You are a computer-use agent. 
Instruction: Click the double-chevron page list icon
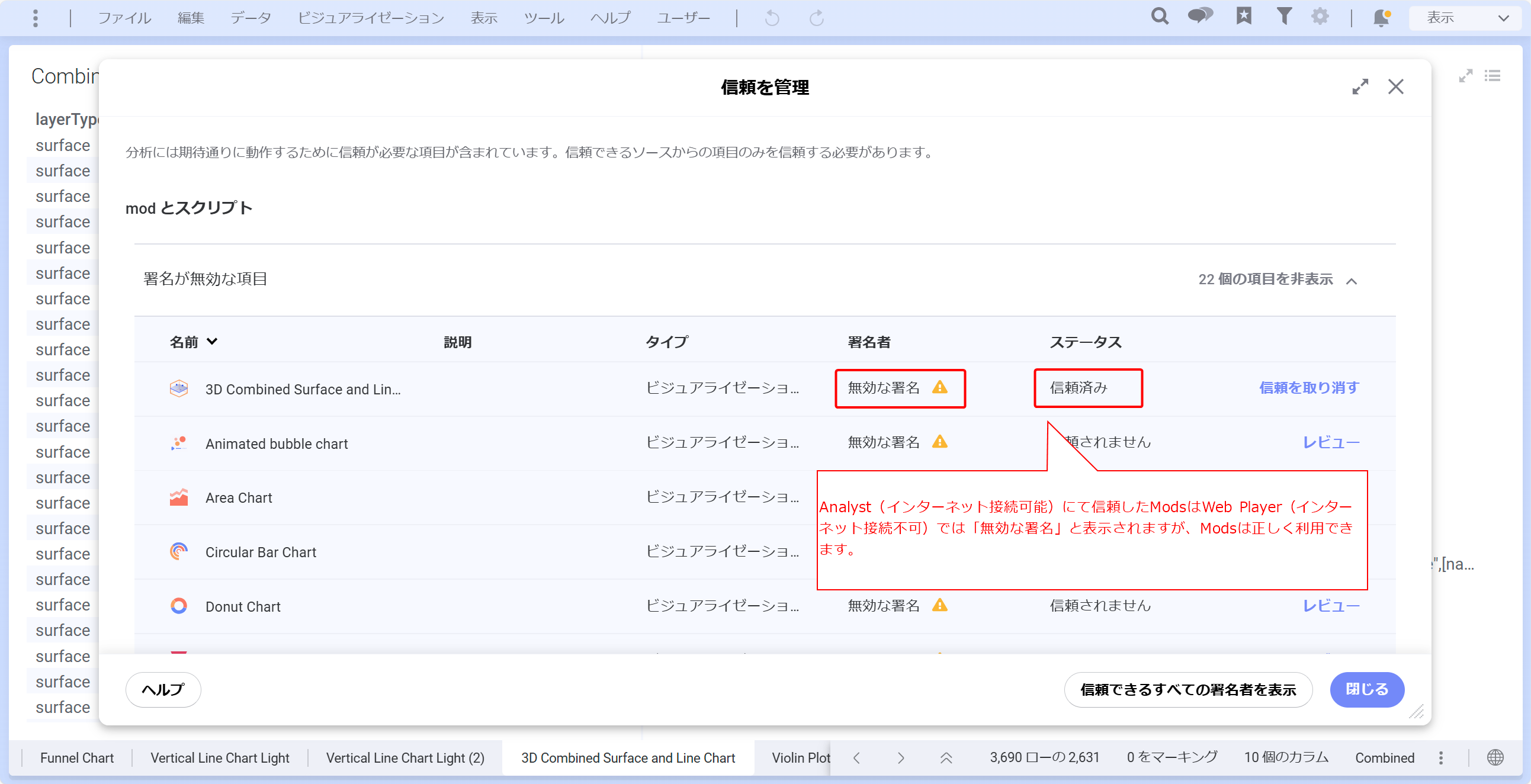click(946, 758)
